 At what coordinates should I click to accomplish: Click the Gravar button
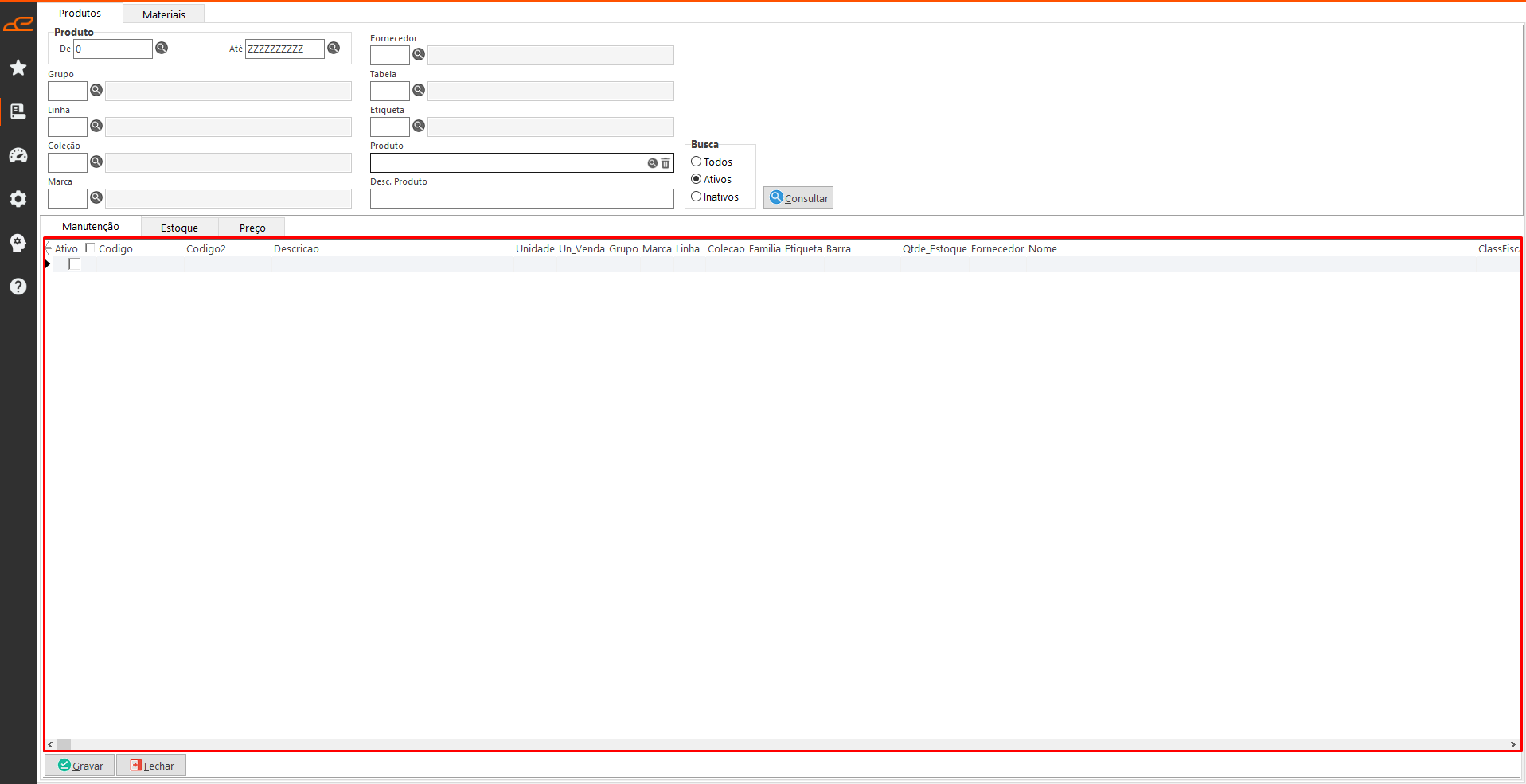(80, 766)
